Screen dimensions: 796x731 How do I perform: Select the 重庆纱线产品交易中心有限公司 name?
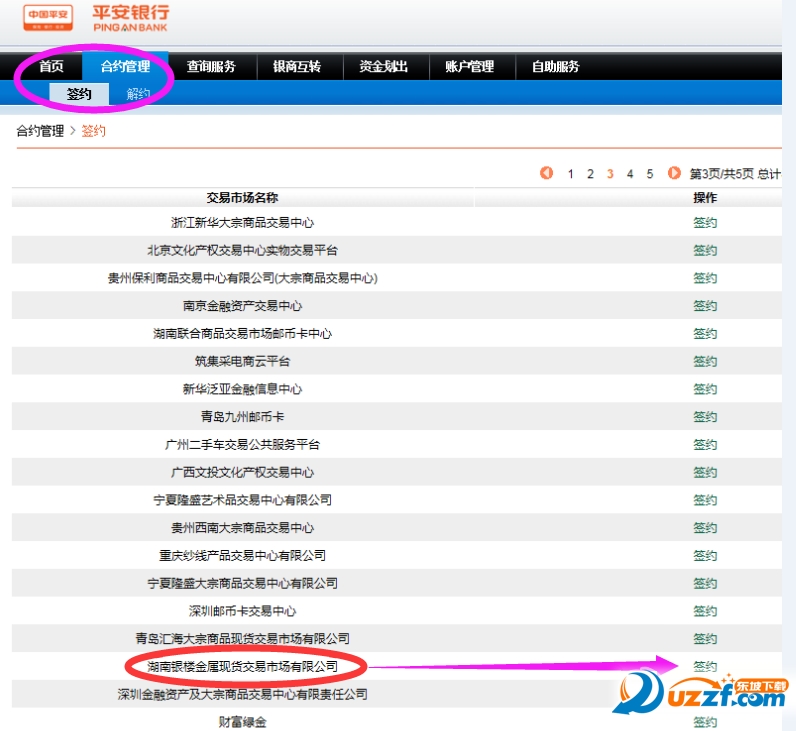(x=242, y=555)
